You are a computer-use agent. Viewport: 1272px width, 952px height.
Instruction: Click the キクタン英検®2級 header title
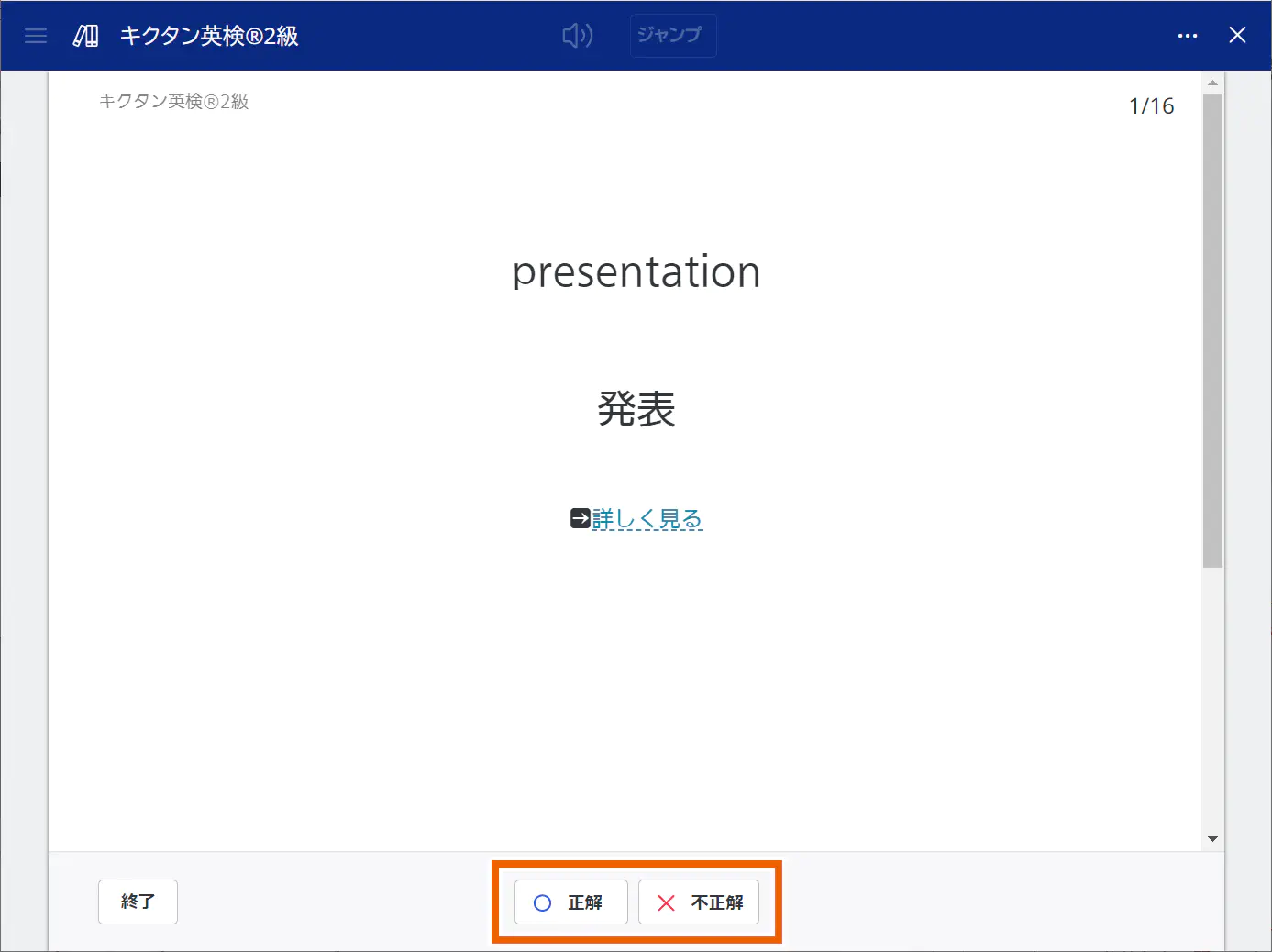[209, 36]
